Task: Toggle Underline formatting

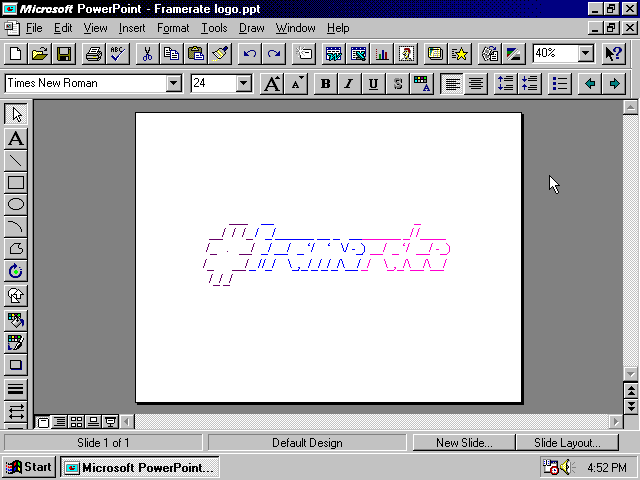Action: click(373, 84)
